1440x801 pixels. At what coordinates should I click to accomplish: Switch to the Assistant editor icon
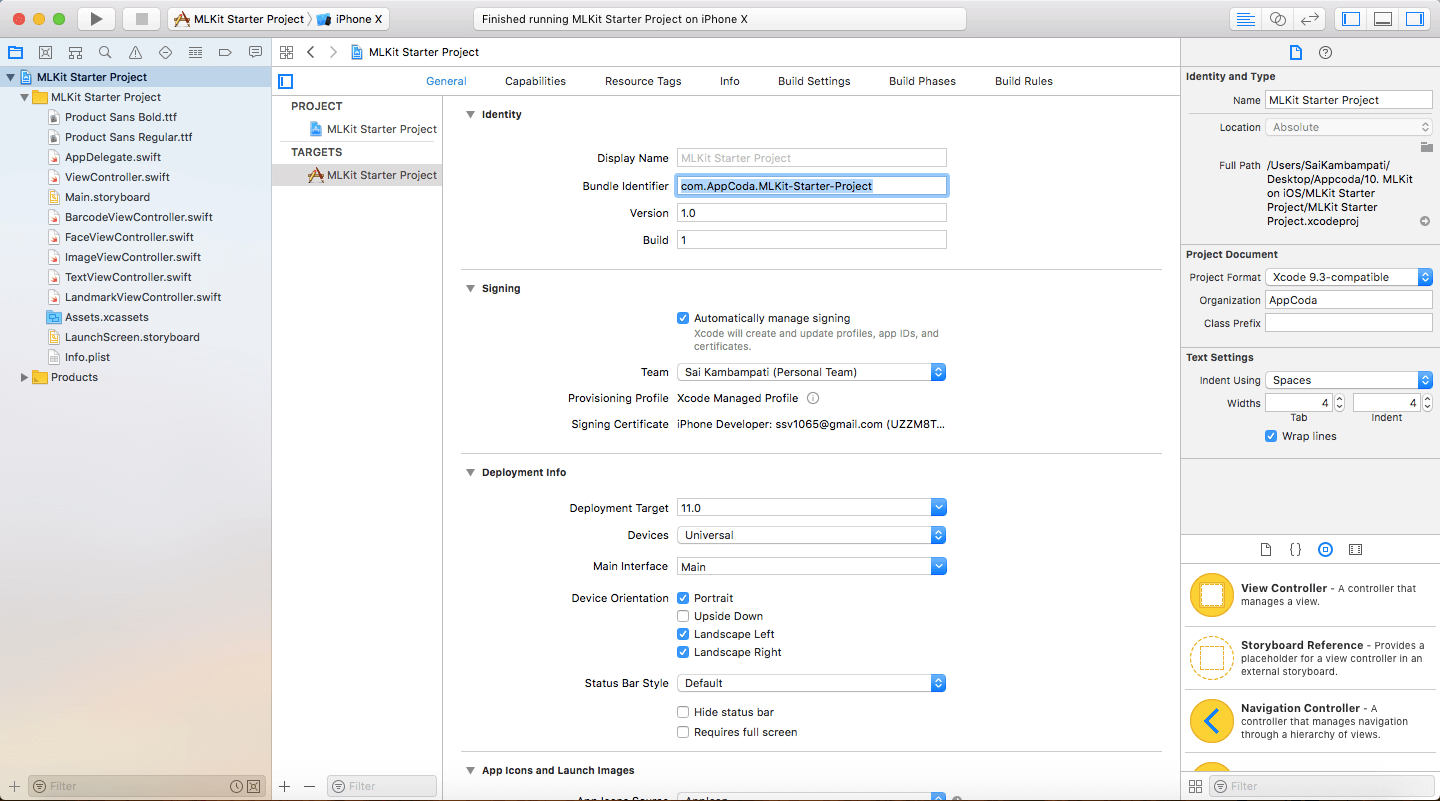pyautogui.click(x=1277, y=19)
